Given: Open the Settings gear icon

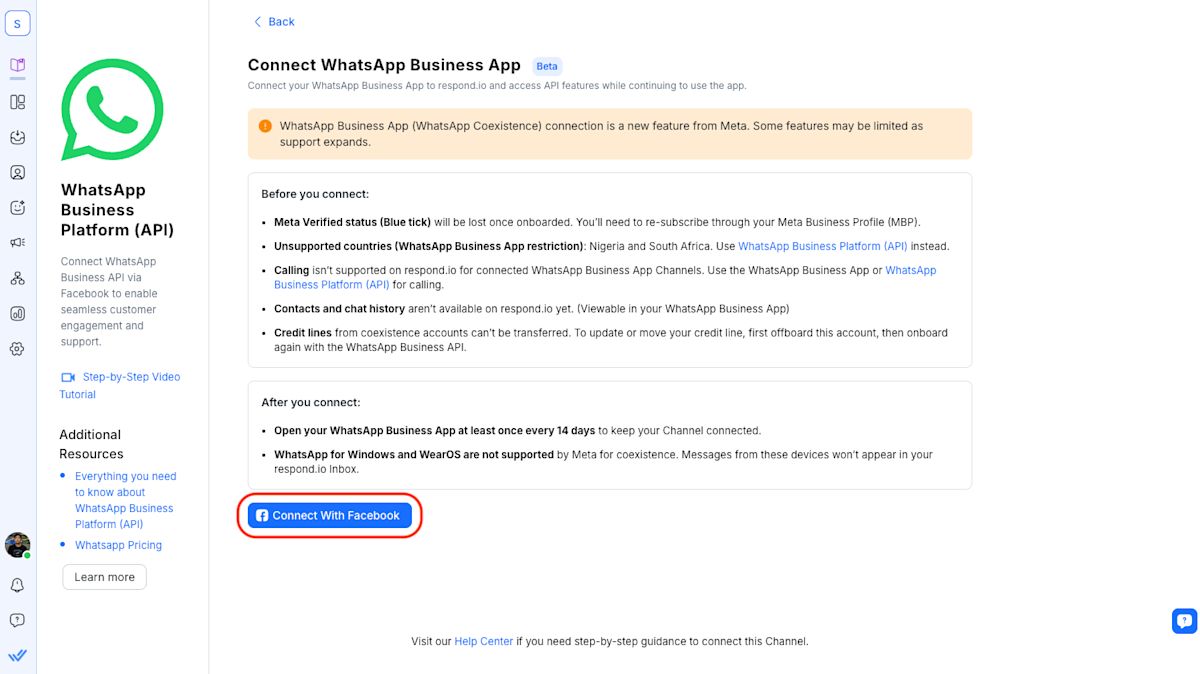Looking at the screenshot, I should point(17,349).
